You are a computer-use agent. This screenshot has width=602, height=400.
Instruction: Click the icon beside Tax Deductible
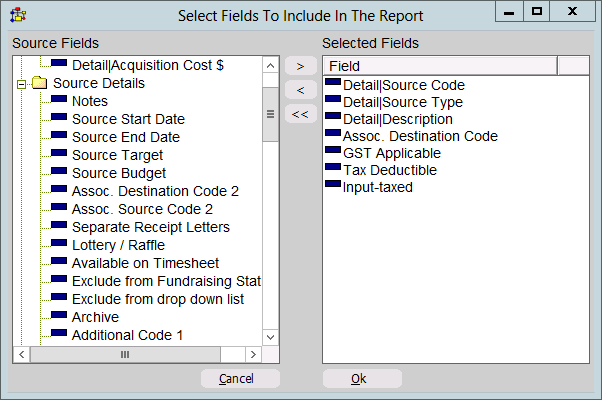[x=333, y=167]
